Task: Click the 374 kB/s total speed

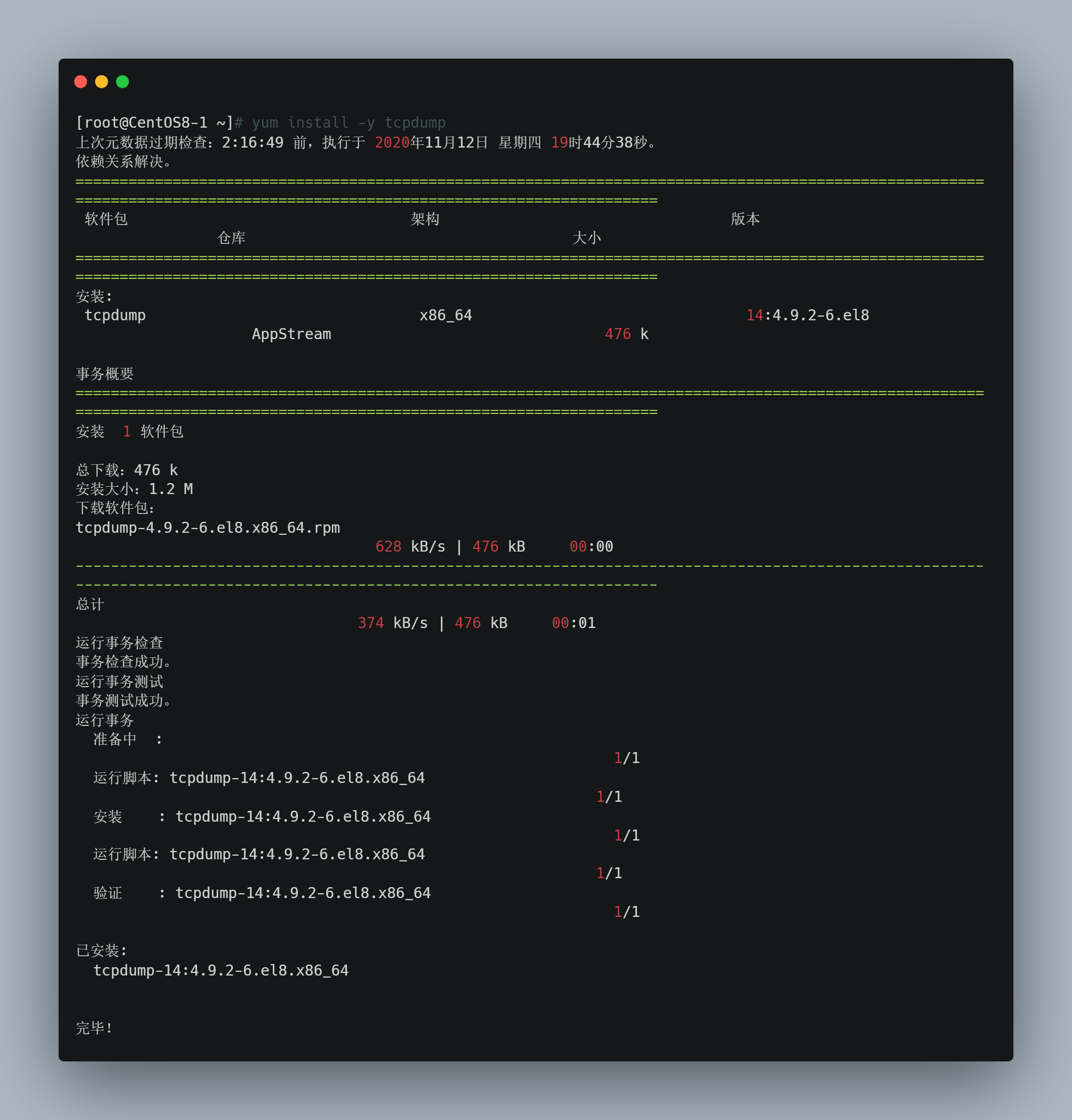Action: coord(393,623)
